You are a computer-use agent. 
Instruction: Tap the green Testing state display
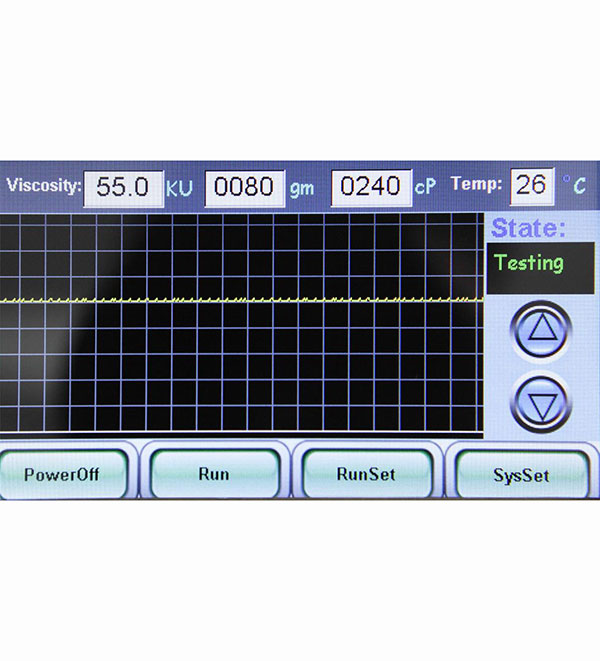541,268
